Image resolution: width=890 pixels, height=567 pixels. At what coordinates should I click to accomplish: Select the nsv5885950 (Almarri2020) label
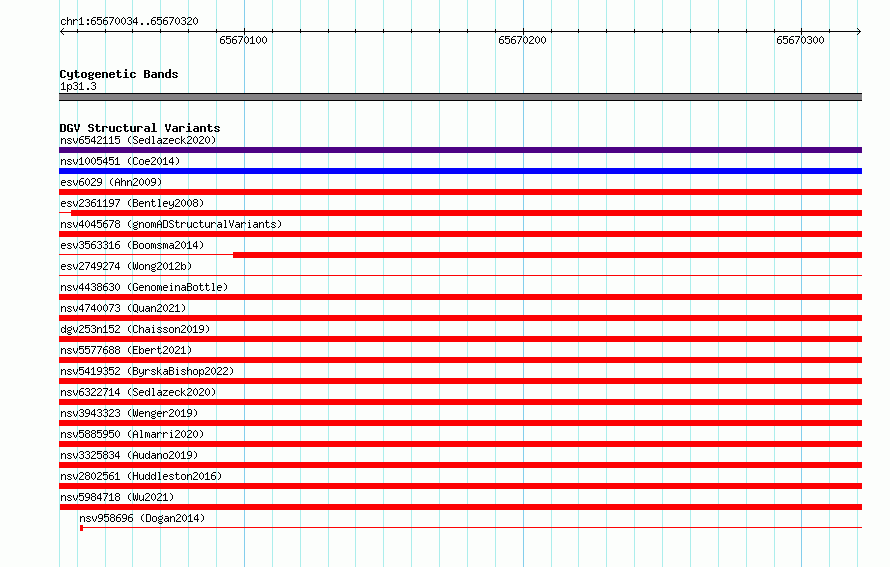pos(132,434)
